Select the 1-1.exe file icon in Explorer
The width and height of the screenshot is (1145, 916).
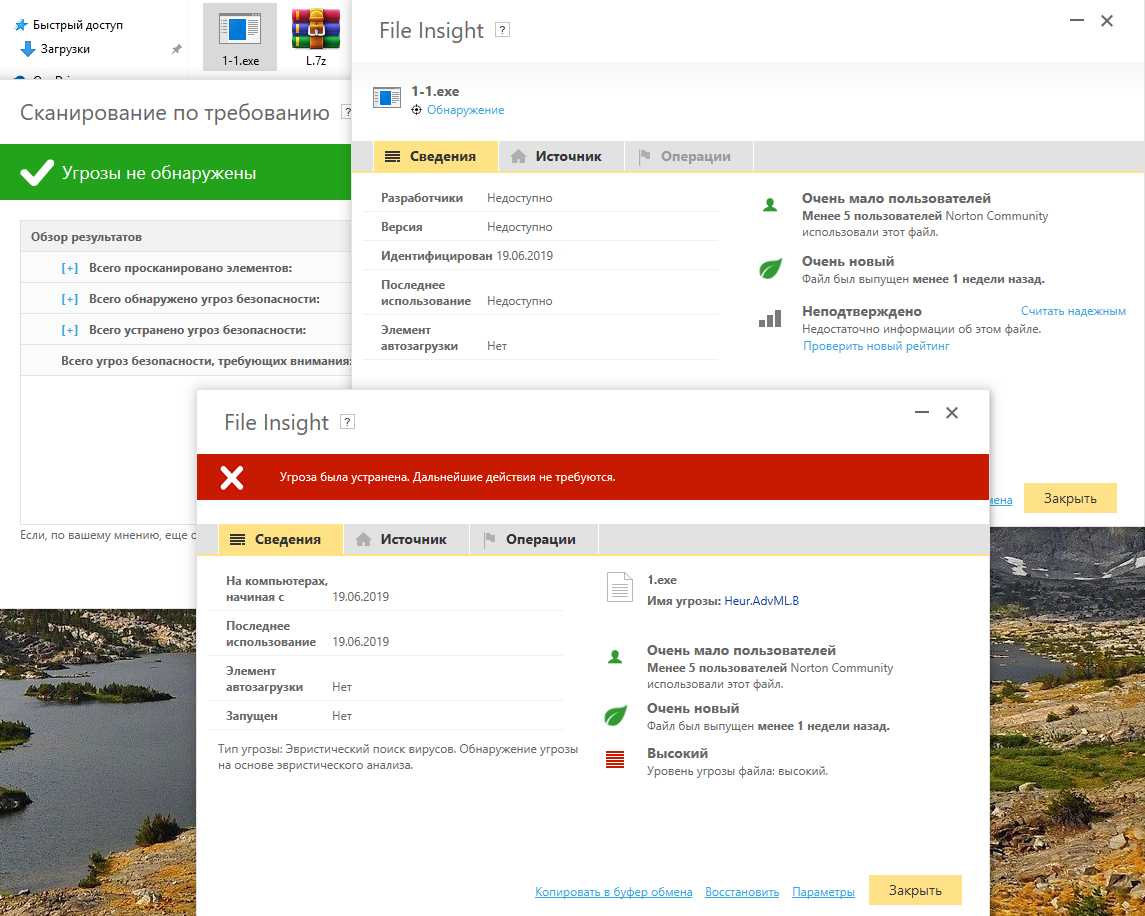[x=240, y=37]
